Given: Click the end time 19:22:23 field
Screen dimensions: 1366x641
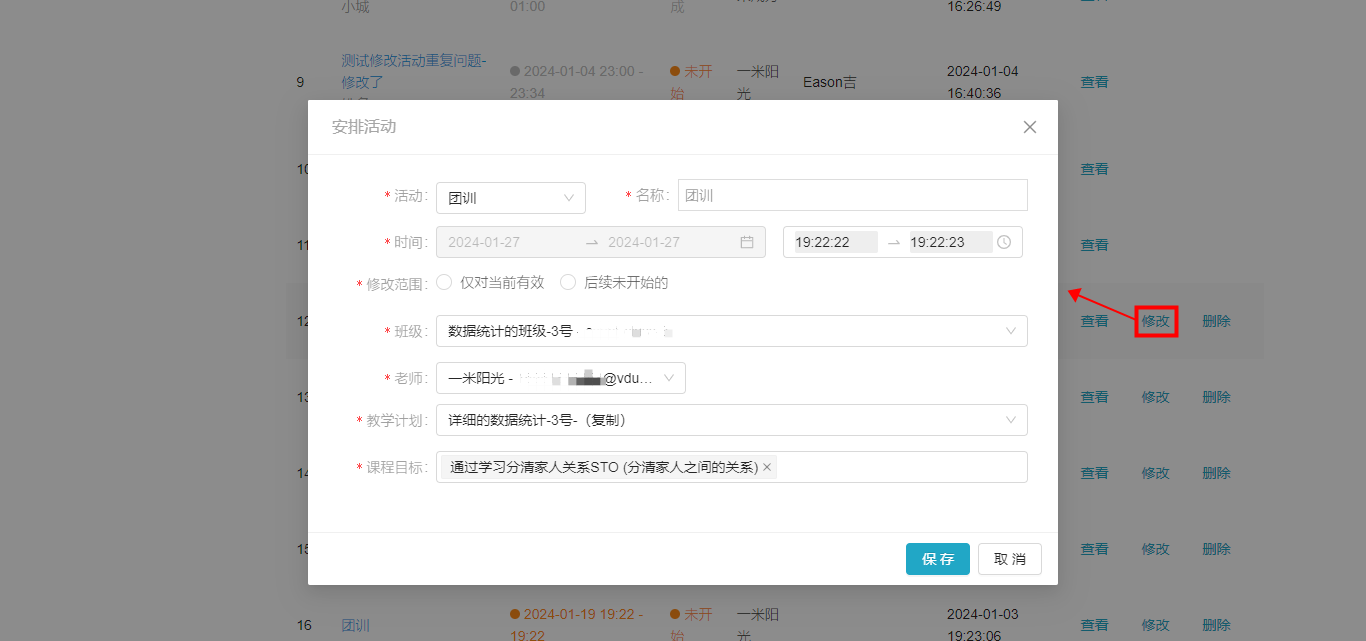Looking at the screenshot, I should [949, 242].
